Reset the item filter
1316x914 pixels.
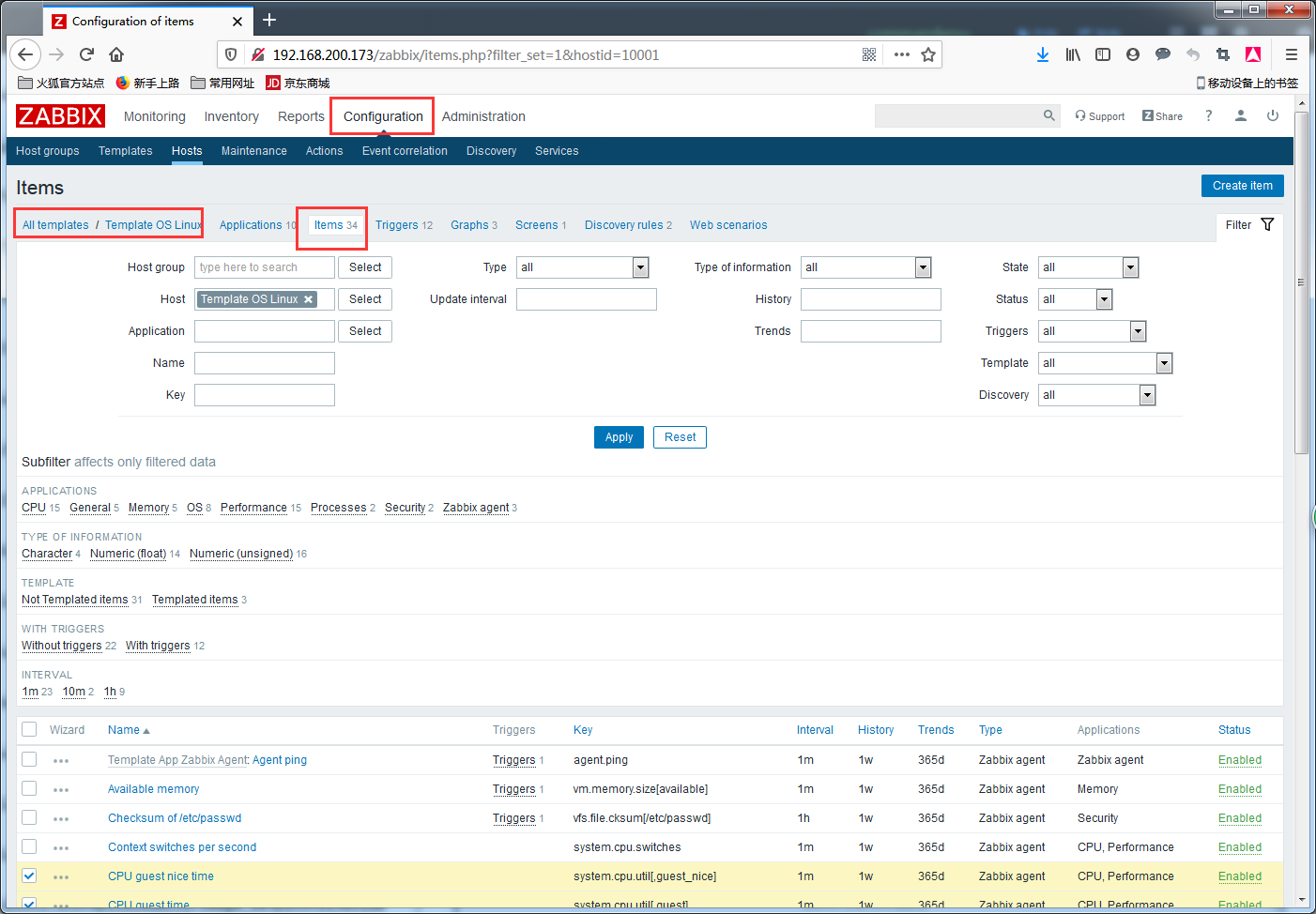click(681, 437)
